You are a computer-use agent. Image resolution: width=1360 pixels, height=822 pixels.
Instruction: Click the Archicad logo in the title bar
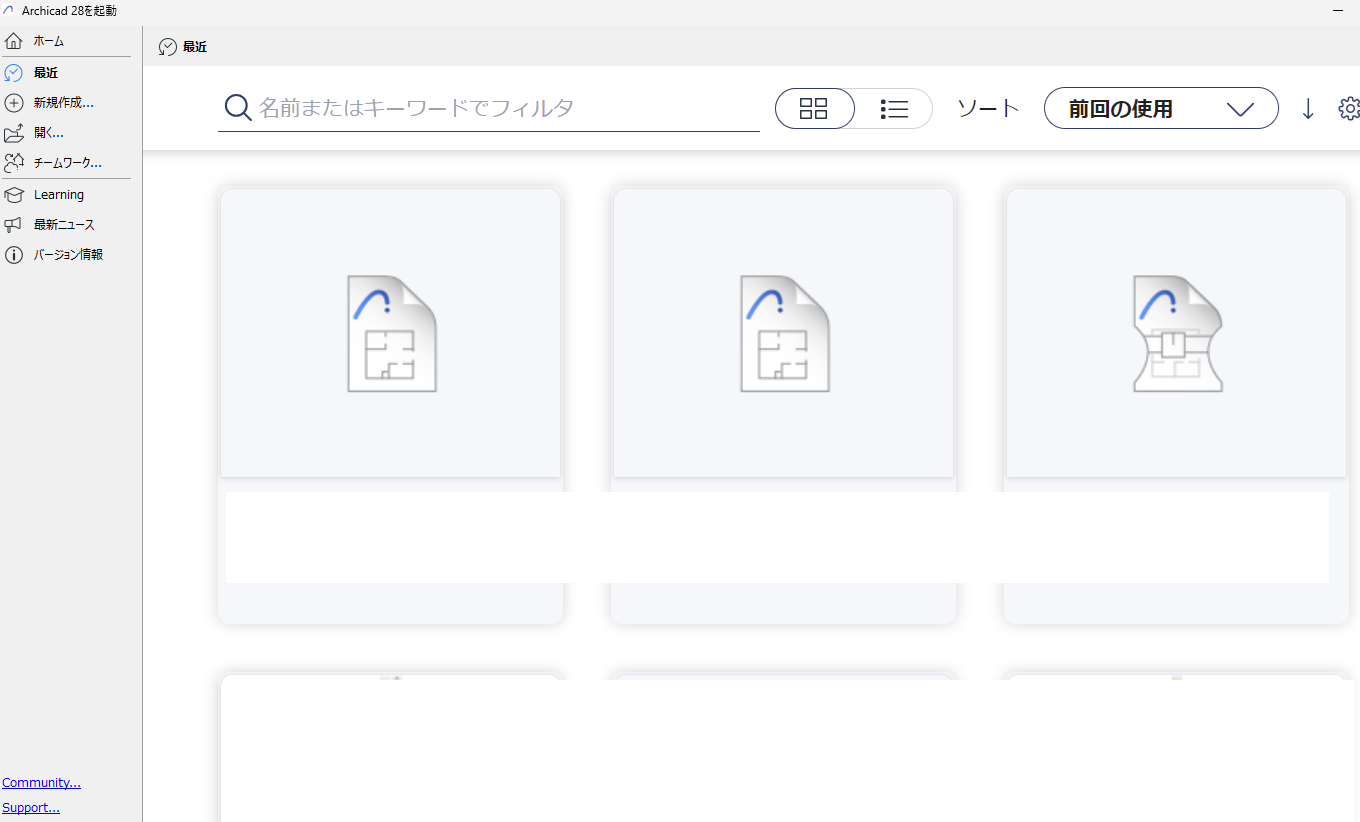point(9,11)
